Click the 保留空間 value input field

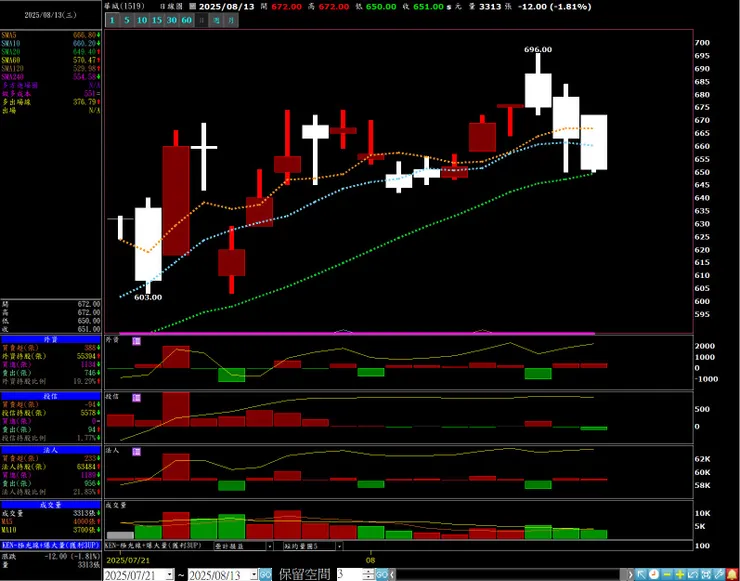coord(349,574)
